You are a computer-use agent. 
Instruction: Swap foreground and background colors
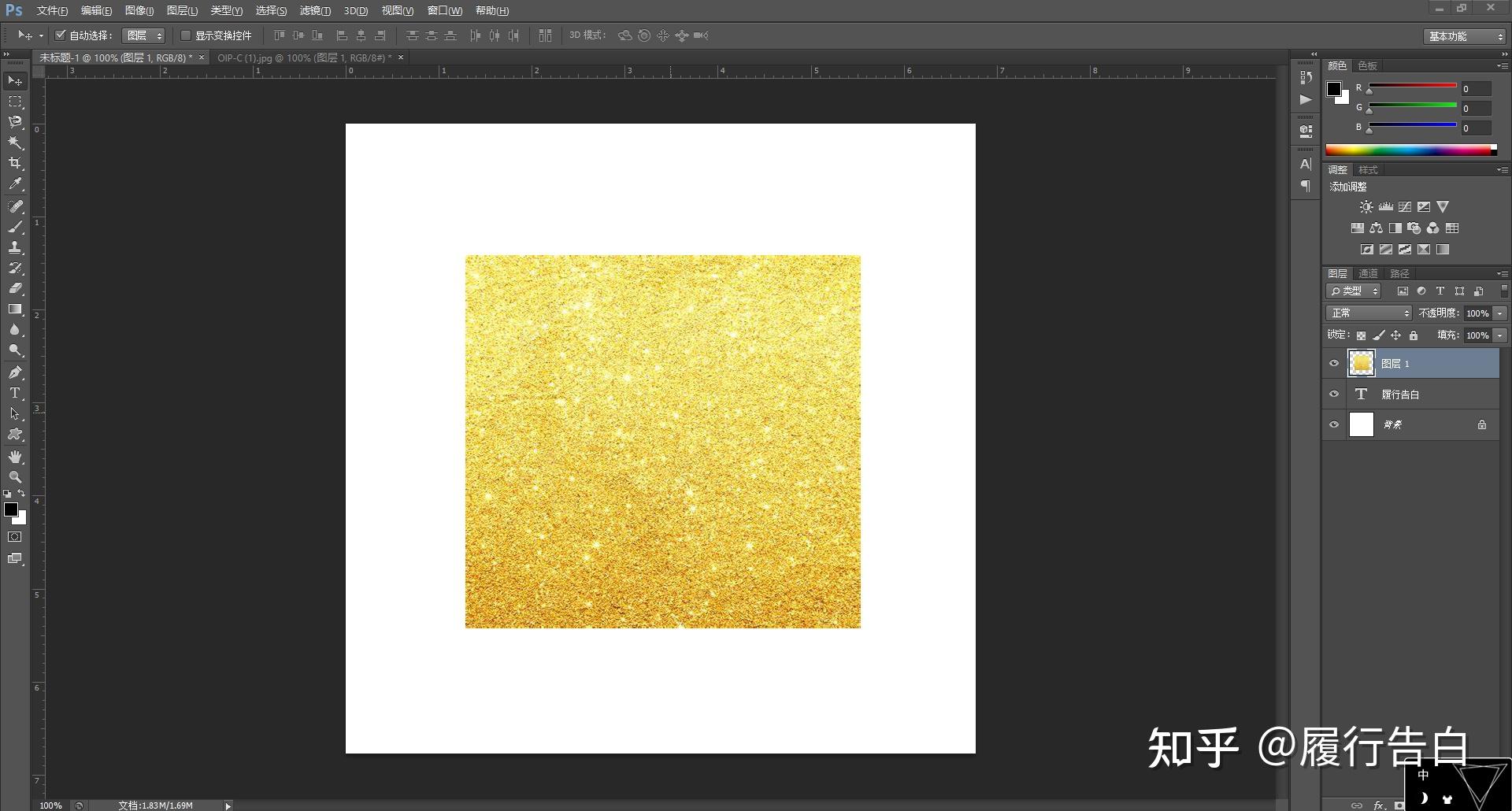tap(21, 494)
